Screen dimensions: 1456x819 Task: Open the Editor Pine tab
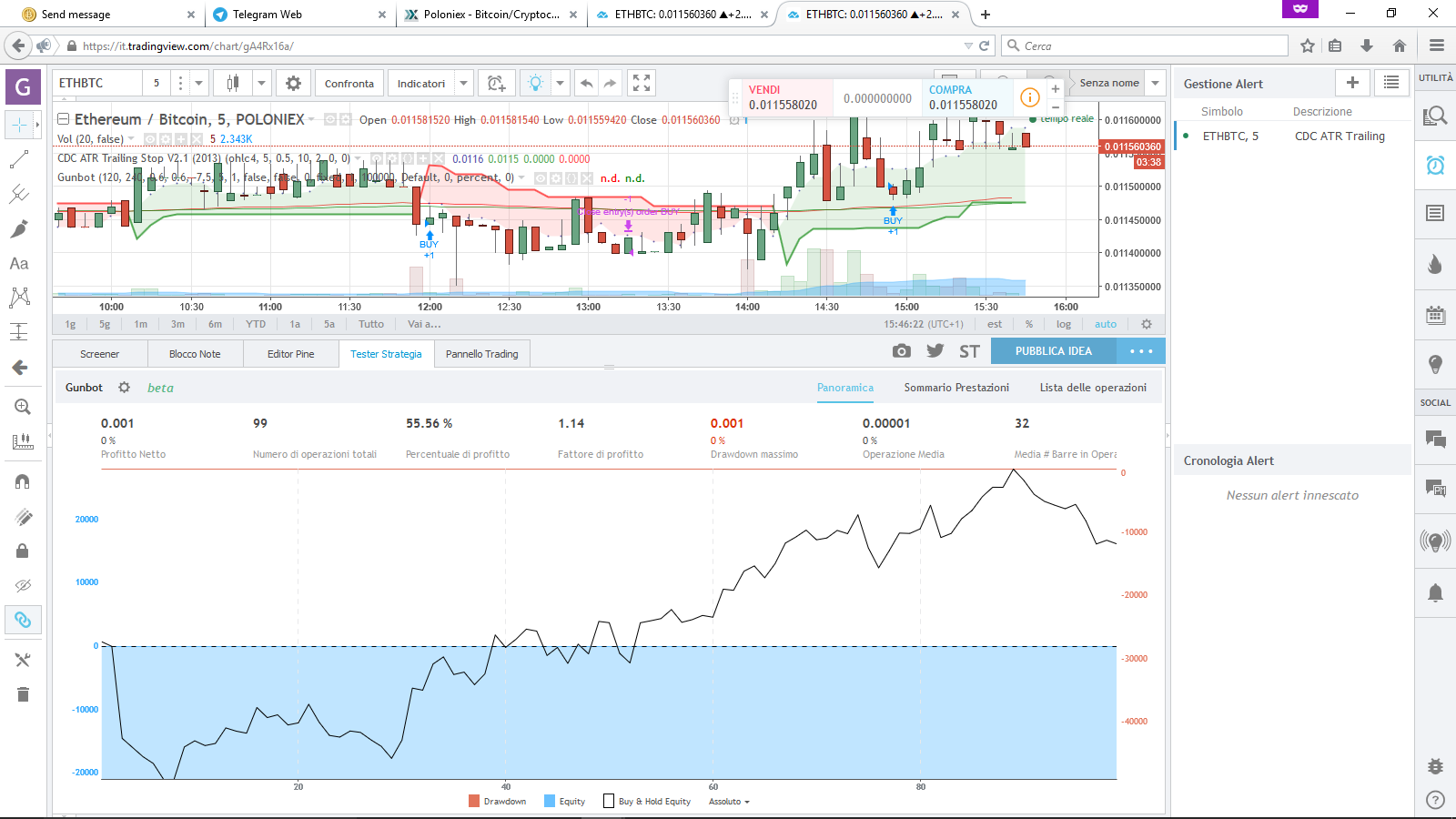pos(291,354)
